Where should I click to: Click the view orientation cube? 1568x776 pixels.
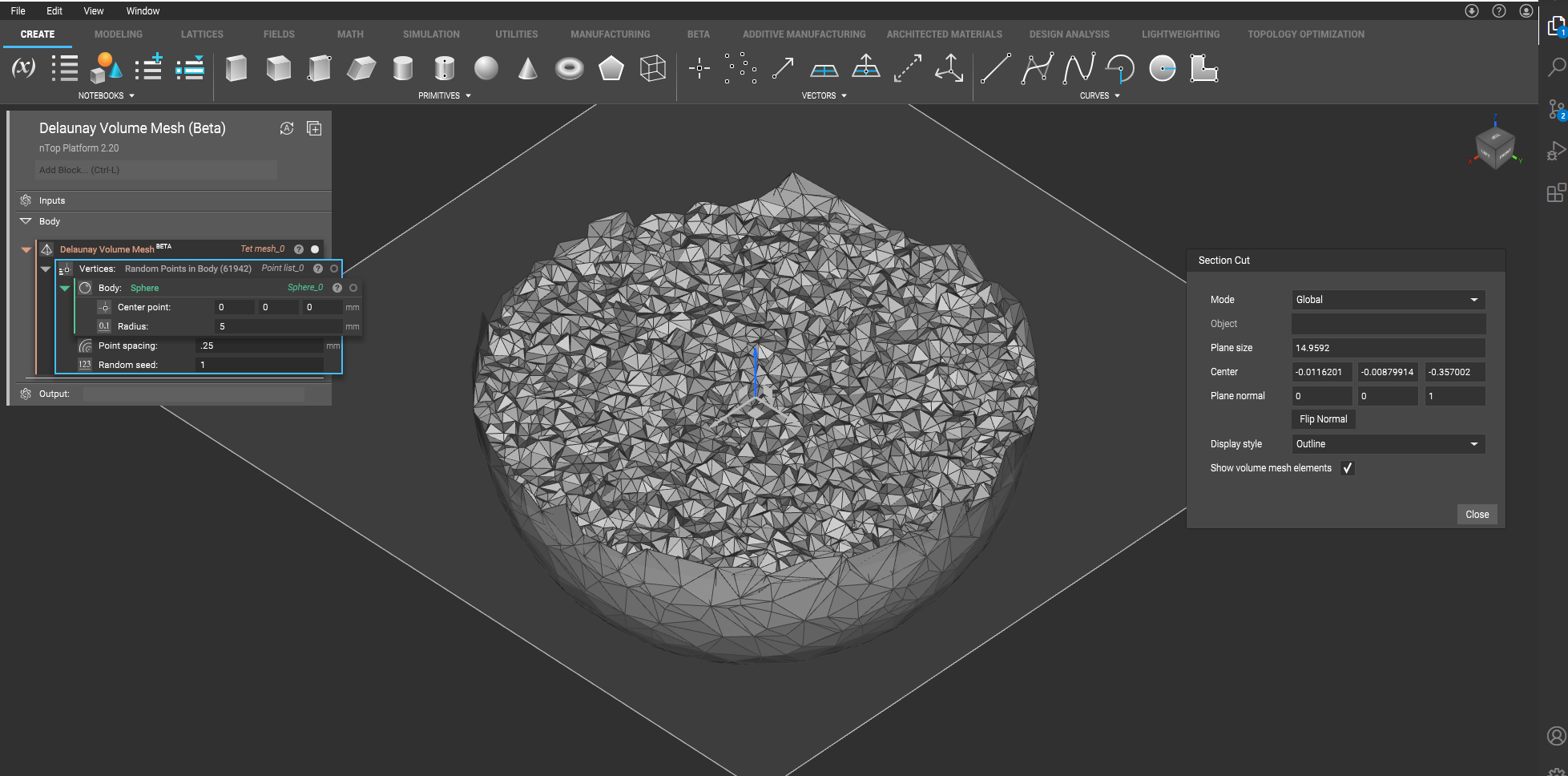click(1495, 146)
